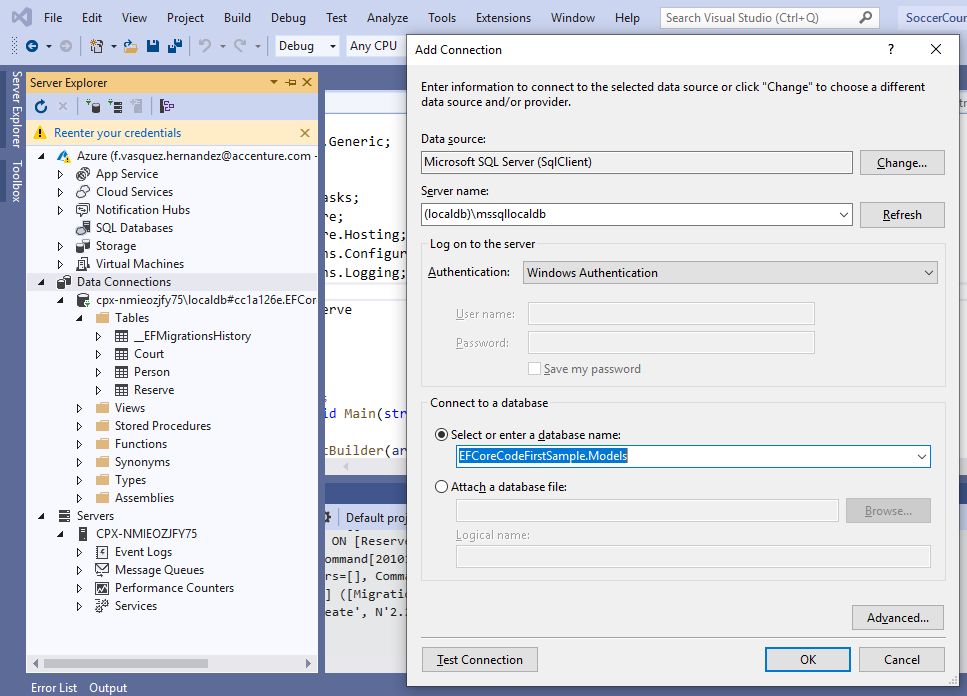Image resolution: width=967 pixels, height=696 pixels.
Task: Click the Visual Studio logo icon
Action: click(x=22, y=17)
